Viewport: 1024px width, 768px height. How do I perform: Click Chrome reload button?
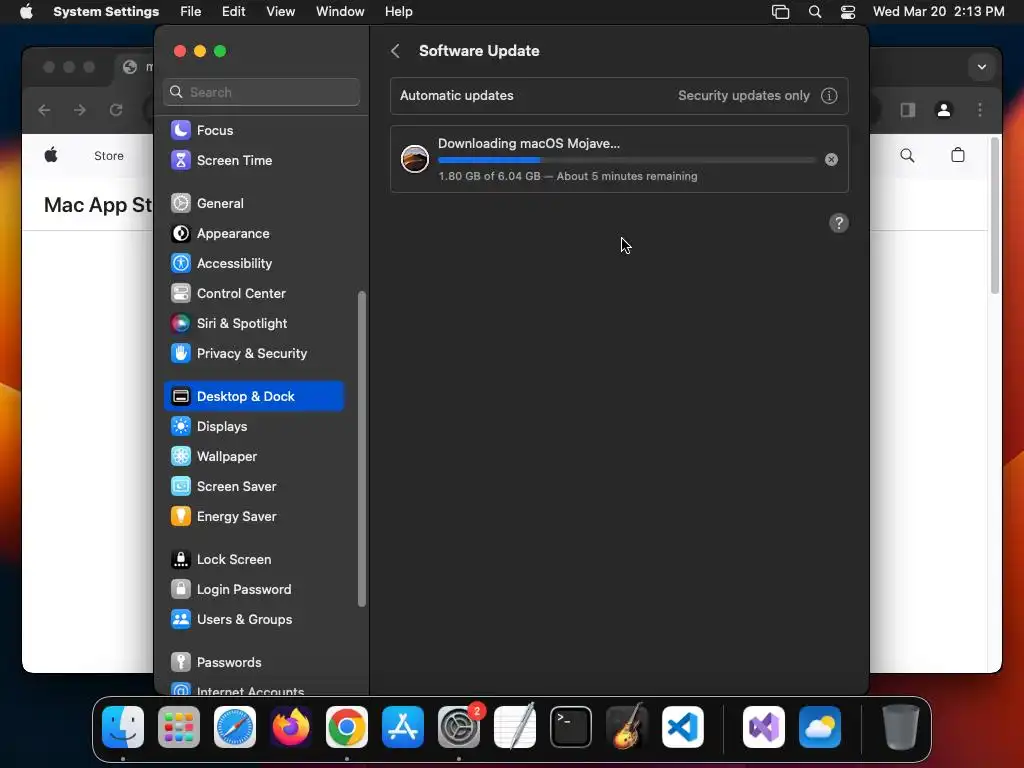pos(116,110)
